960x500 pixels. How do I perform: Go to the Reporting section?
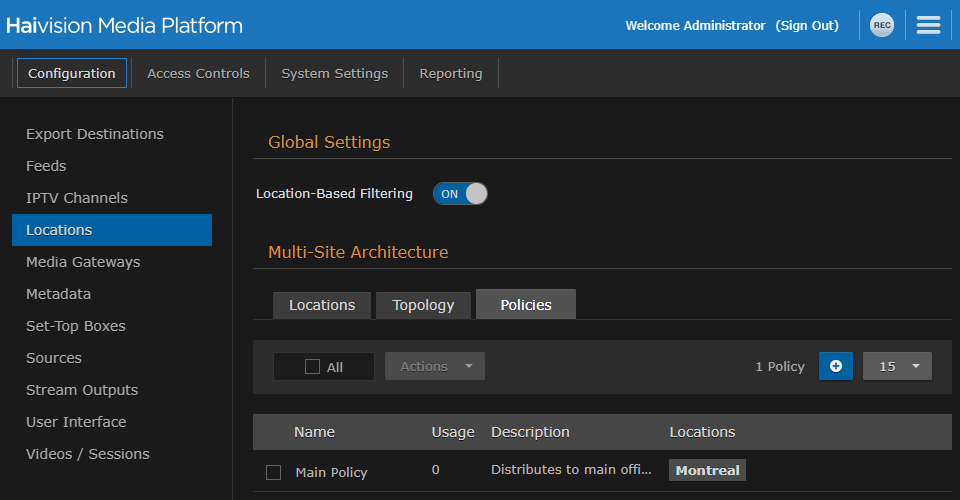(x=450, y=73)
